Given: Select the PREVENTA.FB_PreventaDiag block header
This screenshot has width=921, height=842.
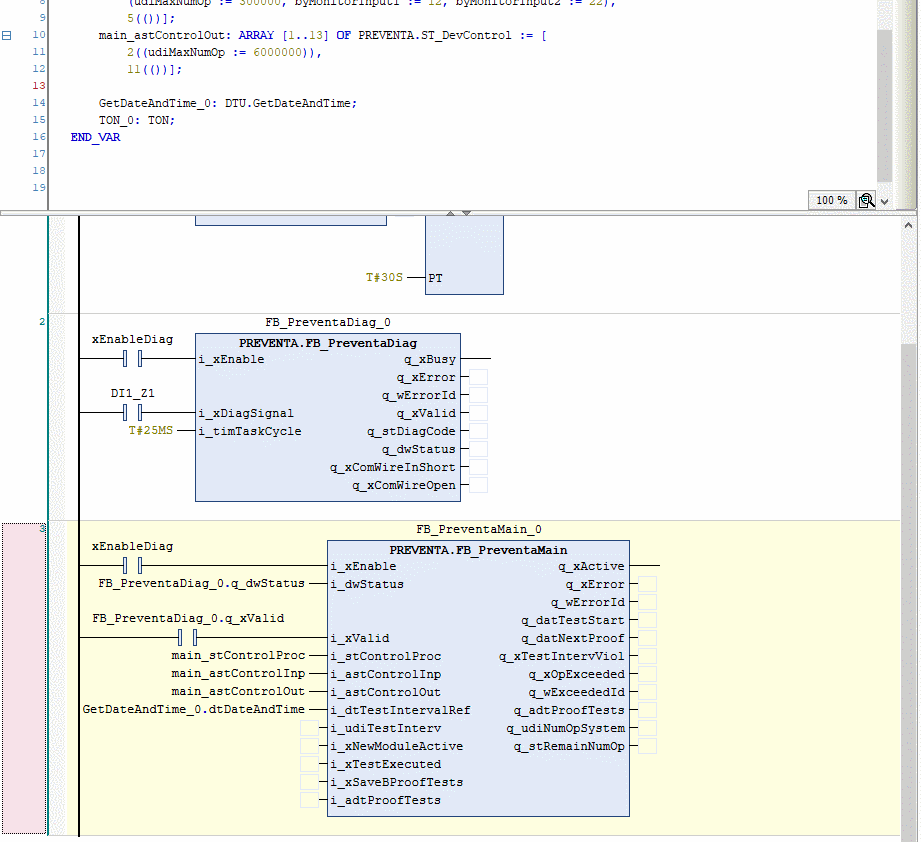Looking at the screenshot, I should pyautogui.click(x=328, y=342).
